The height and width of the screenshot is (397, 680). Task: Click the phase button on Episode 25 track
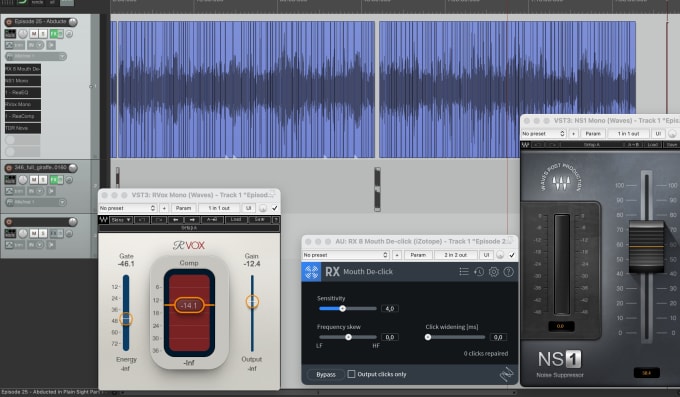pos(69,33)
